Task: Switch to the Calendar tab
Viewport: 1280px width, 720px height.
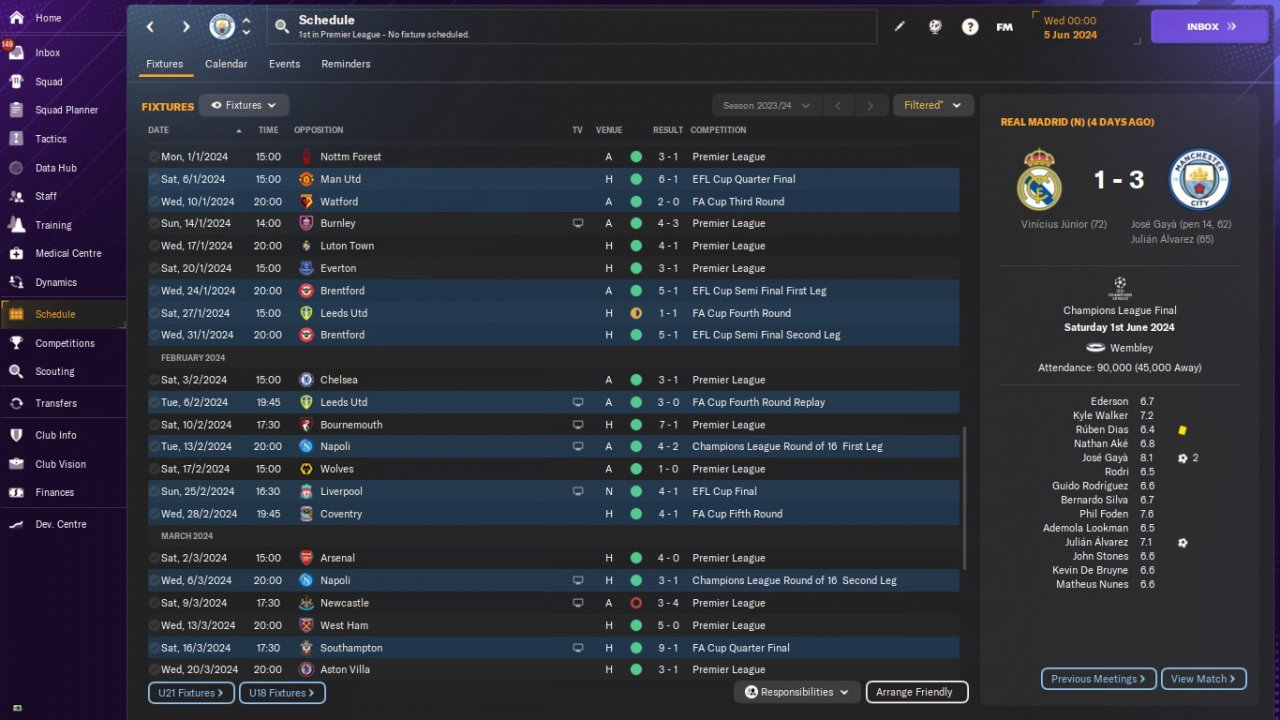Action: (226, 64)
